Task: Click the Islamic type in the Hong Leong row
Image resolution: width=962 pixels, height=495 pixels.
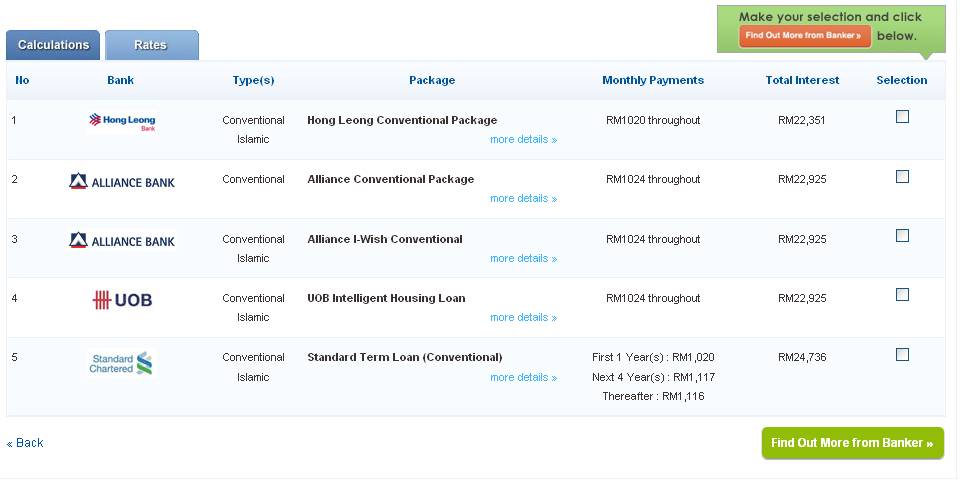Action: (x=253, y=140)
